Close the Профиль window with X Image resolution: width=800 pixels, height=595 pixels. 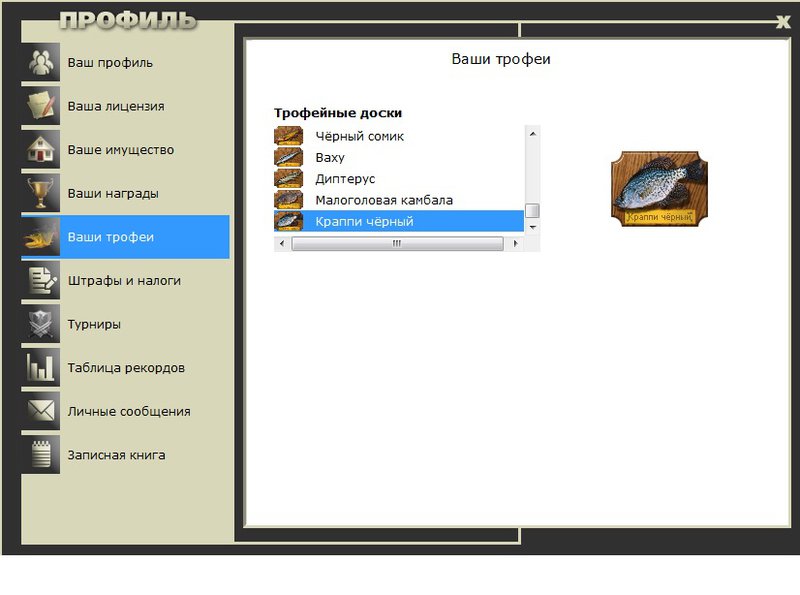[783, 21]
